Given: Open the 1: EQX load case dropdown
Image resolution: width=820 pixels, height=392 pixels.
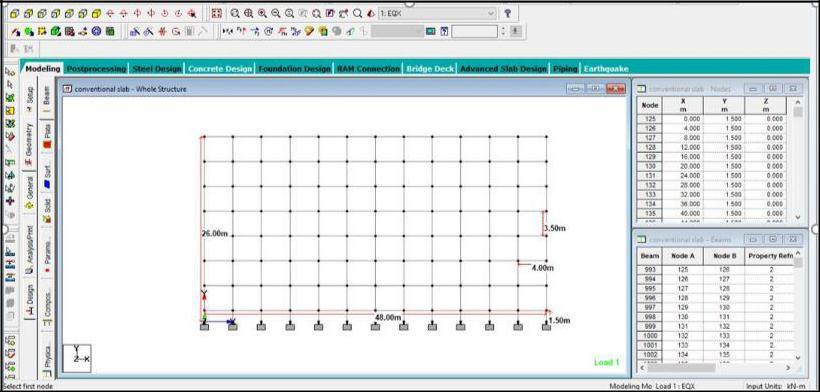Looking at the screenshot, I should pos(437,14).
